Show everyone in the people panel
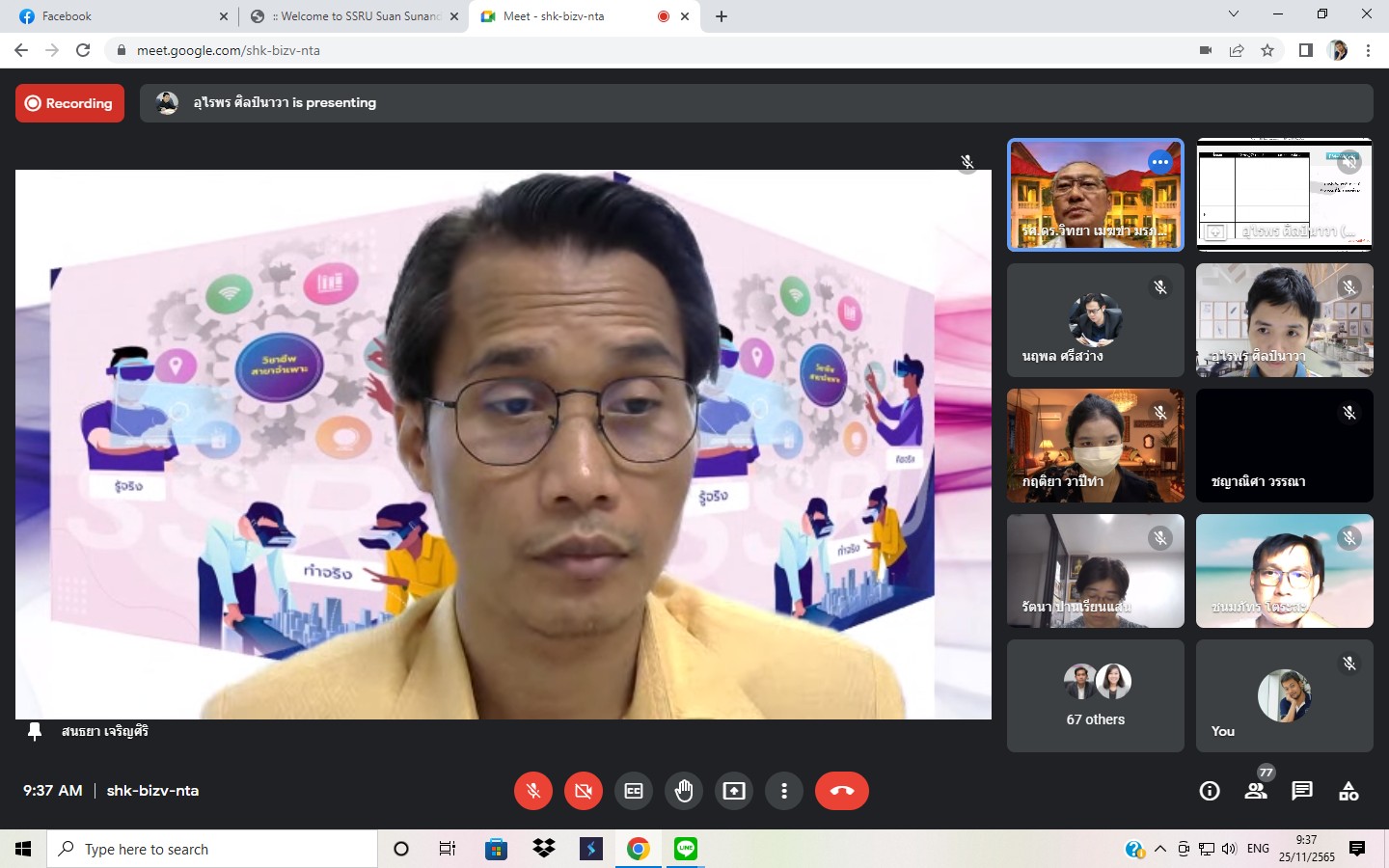Viewport: 1389px width, 868px height. [1256, 791]
